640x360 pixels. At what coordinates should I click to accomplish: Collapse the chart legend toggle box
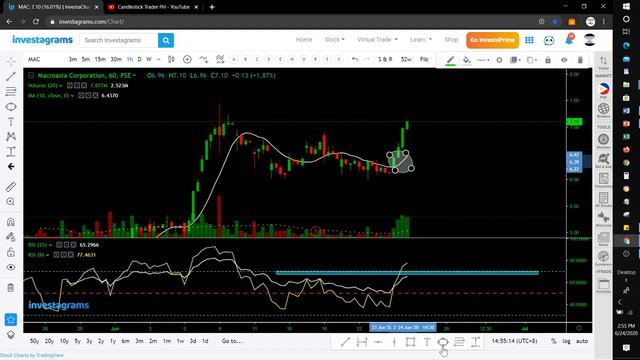point(31,76)
